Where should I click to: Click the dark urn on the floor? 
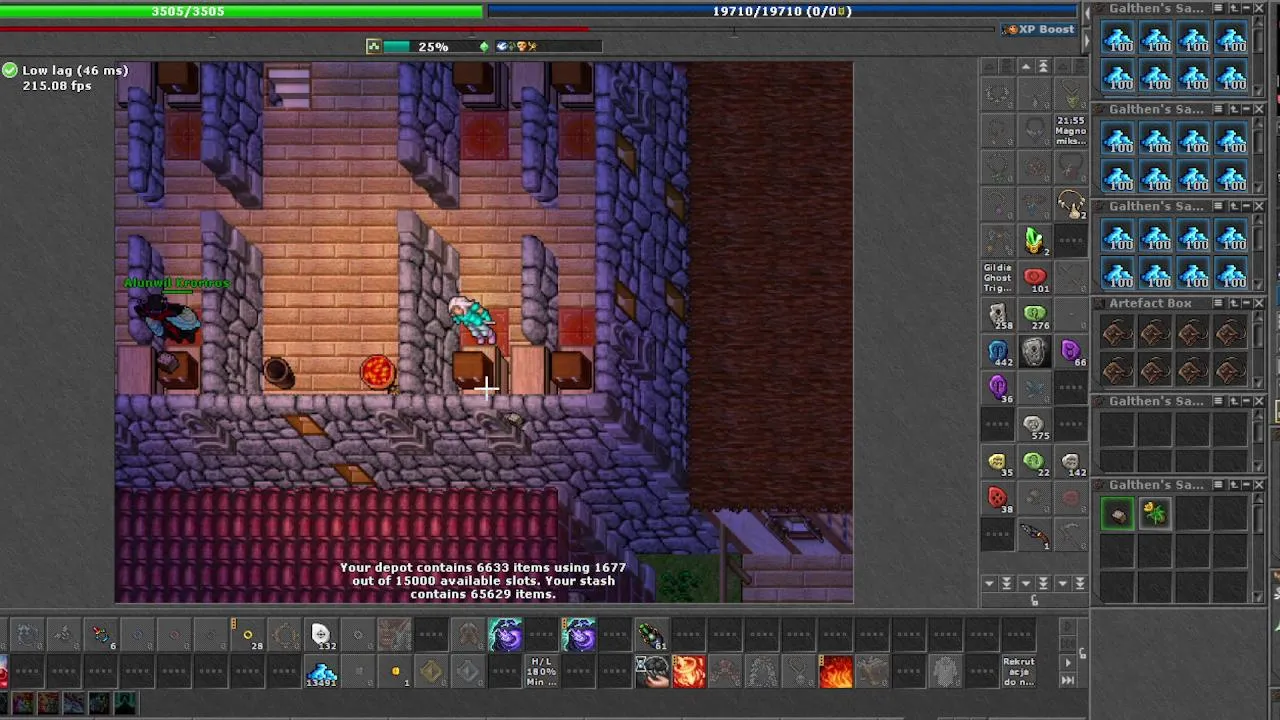[277, 372]
